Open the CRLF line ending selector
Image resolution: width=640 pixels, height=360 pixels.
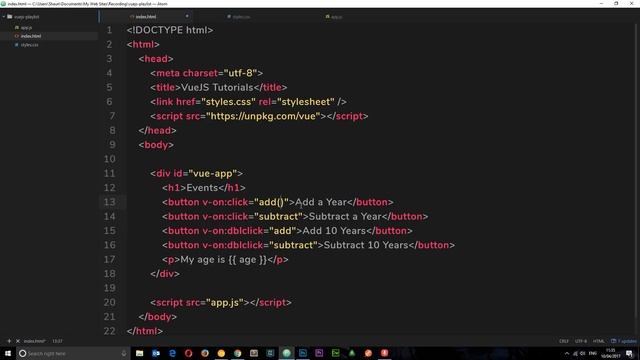click(564, 341)
